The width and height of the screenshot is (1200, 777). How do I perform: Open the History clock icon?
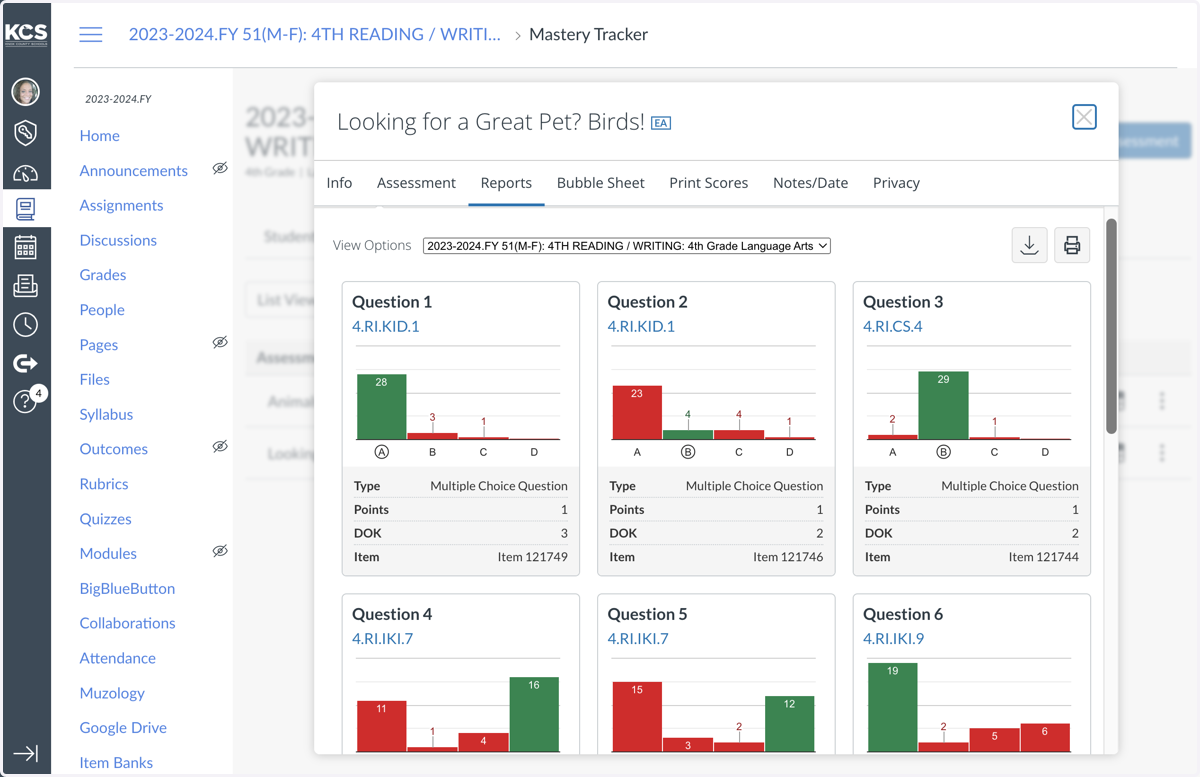tap(26, 324)
